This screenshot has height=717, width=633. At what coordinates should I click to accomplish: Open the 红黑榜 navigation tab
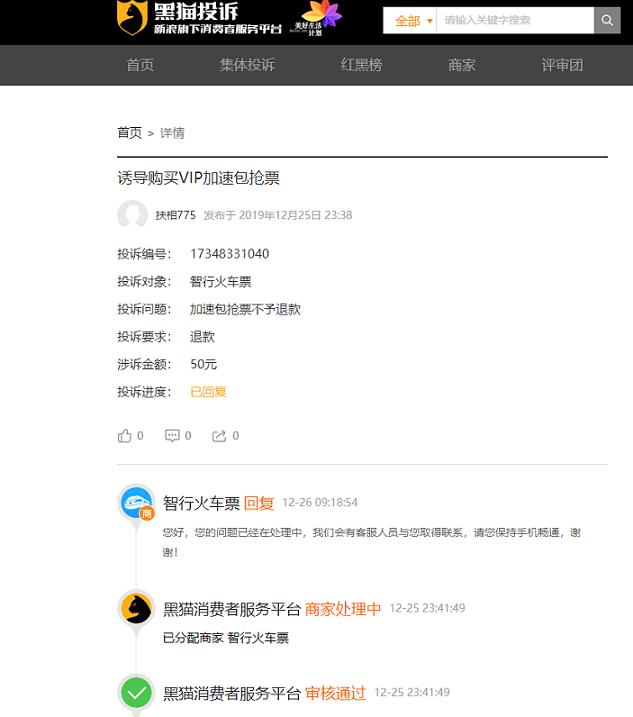361,65
